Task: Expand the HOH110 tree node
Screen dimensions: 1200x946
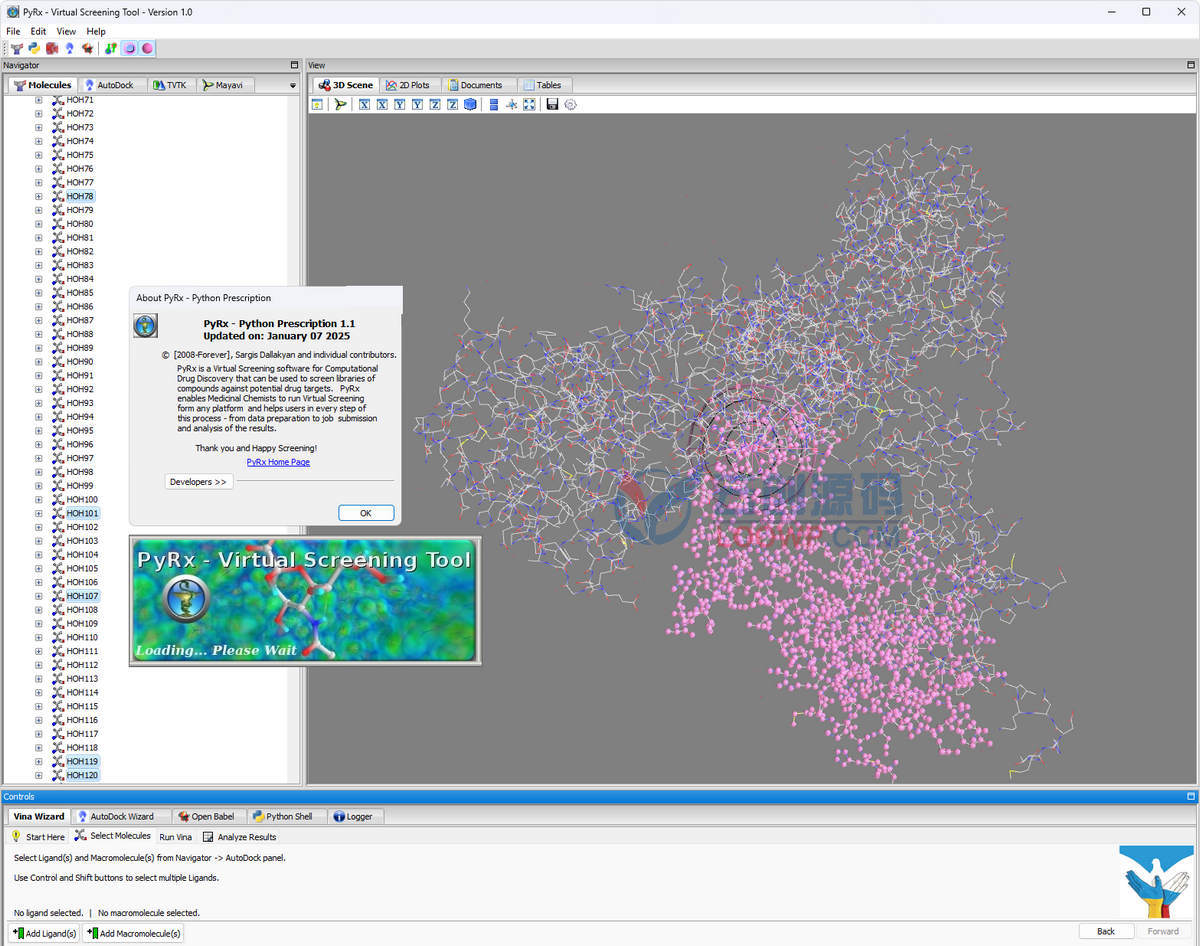Action: tap(39, 637)
